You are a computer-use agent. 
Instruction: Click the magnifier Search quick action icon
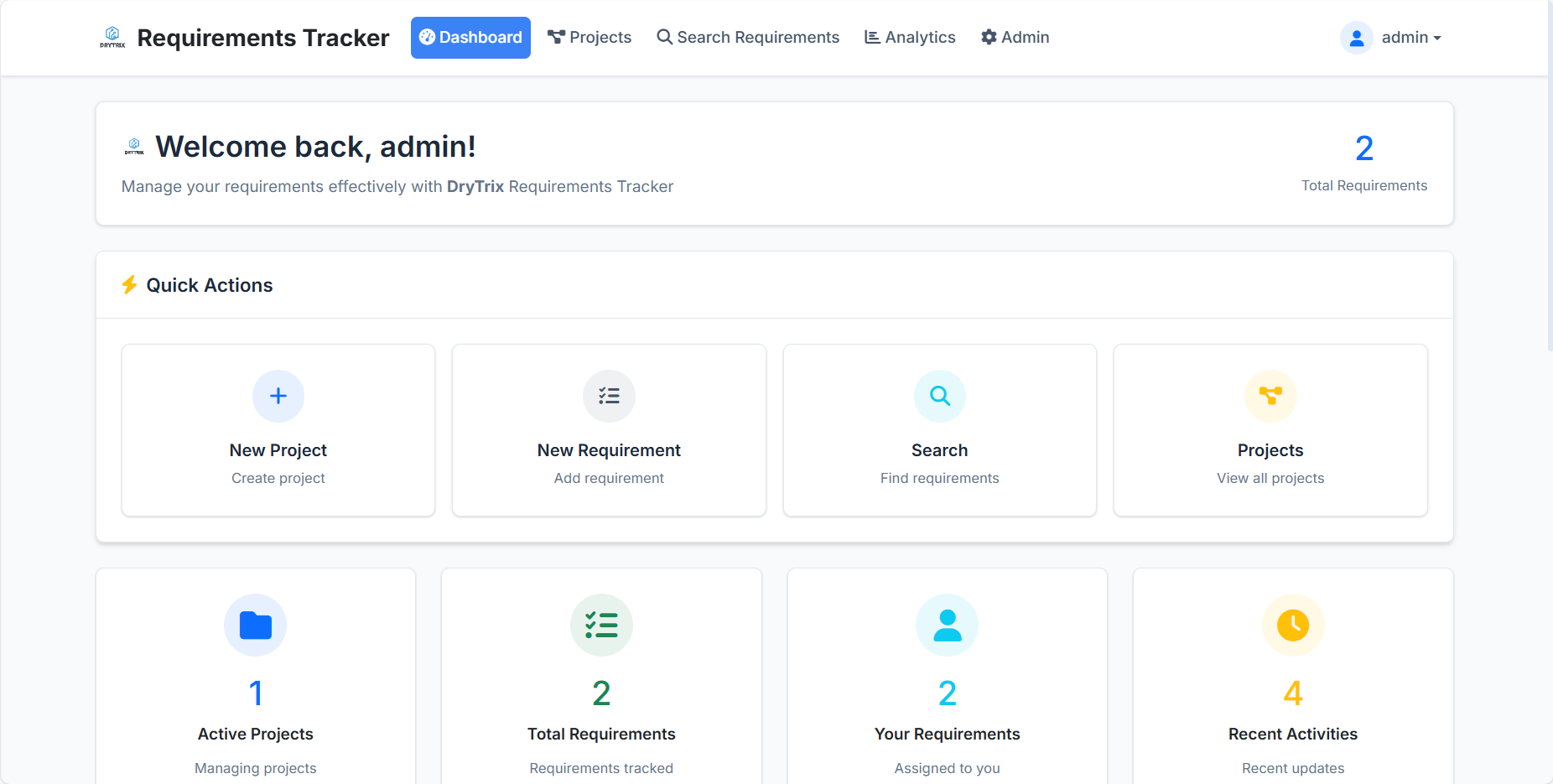tap(939, 396)
